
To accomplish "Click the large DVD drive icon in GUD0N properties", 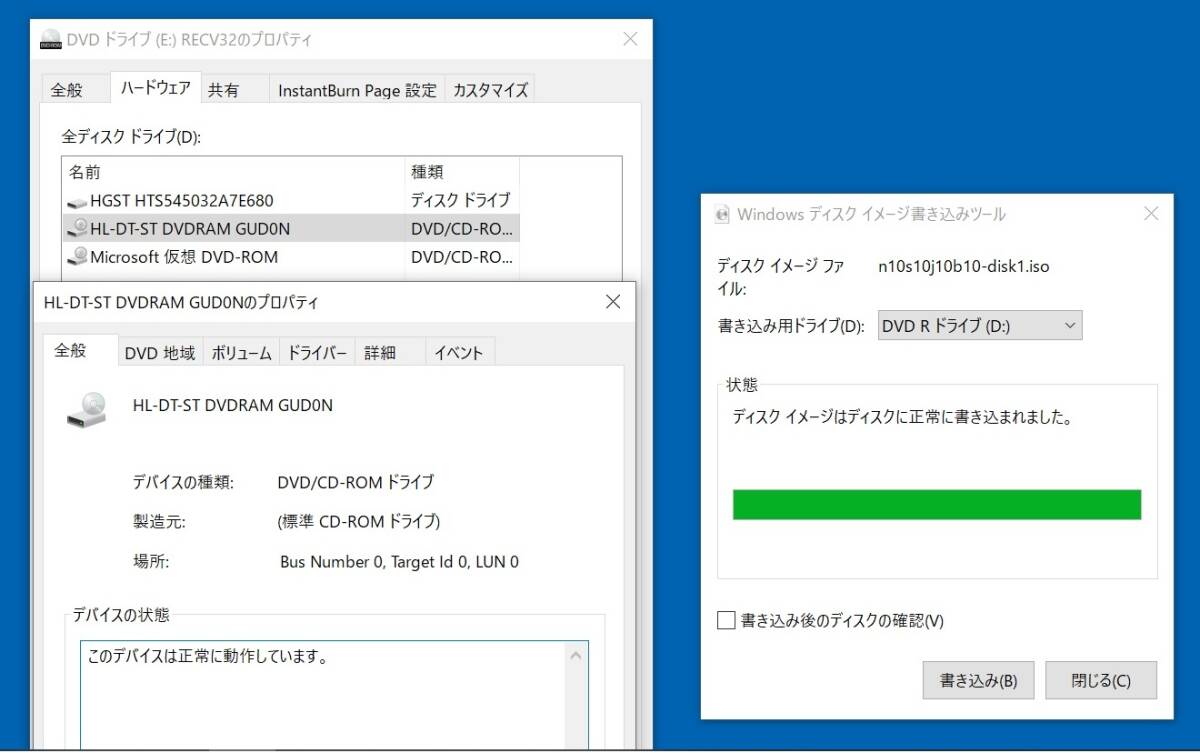I will click(87, 409).
